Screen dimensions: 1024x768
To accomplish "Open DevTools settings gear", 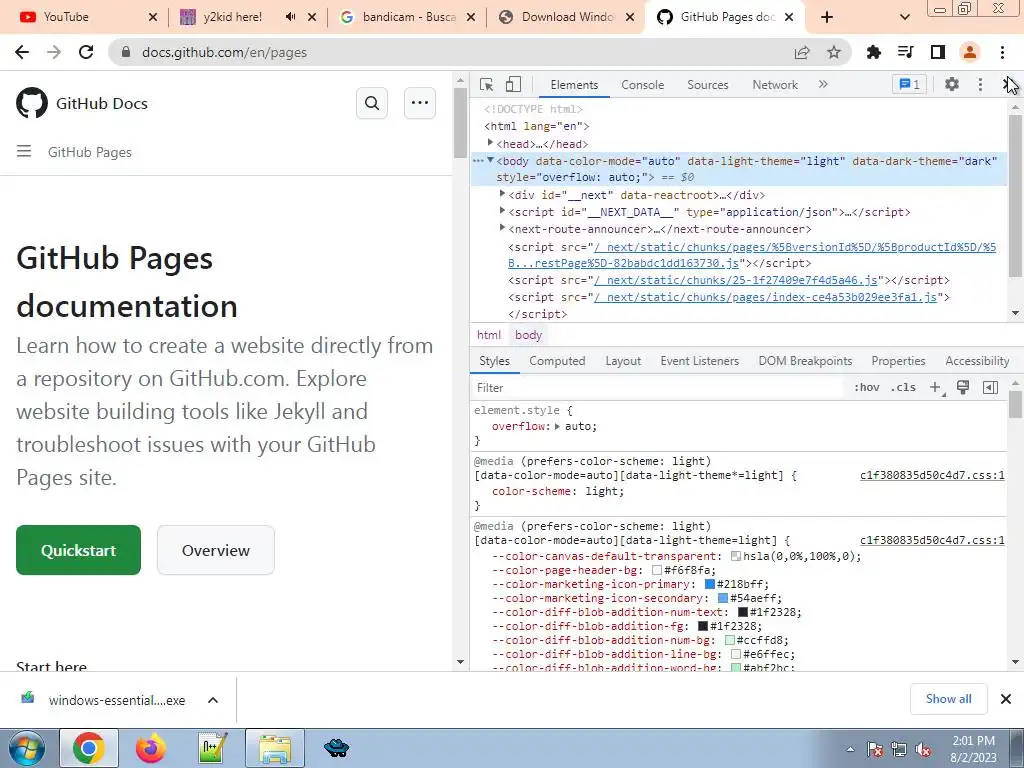I will coord(952,84).
